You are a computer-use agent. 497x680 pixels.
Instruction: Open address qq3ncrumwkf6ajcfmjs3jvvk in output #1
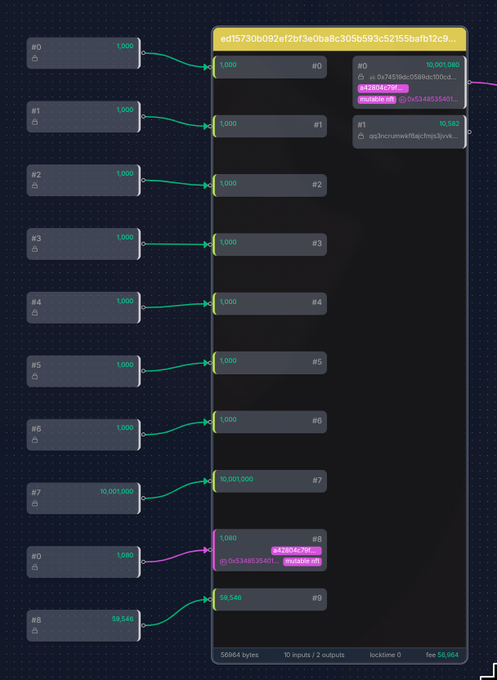[413, 136]
